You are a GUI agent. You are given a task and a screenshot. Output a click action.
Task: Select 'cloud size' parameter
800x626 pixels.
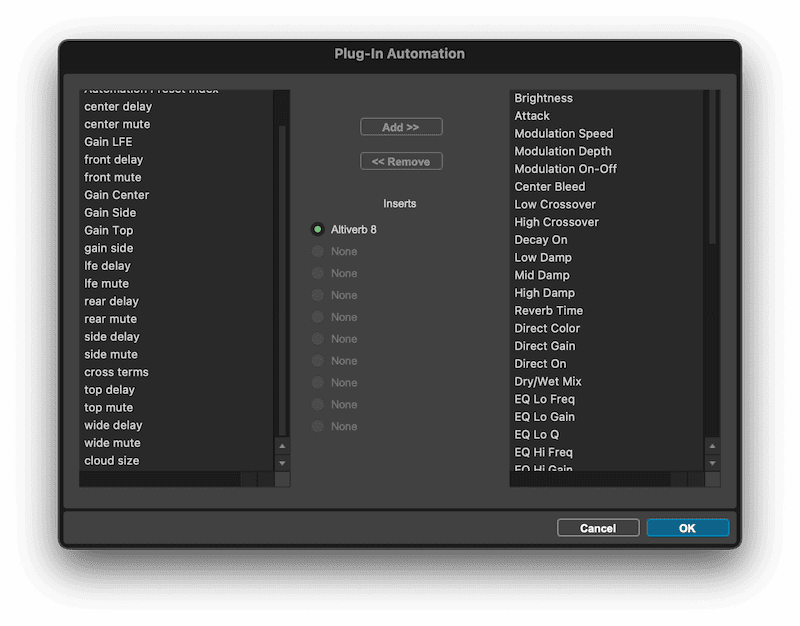(x=112, y=461)
